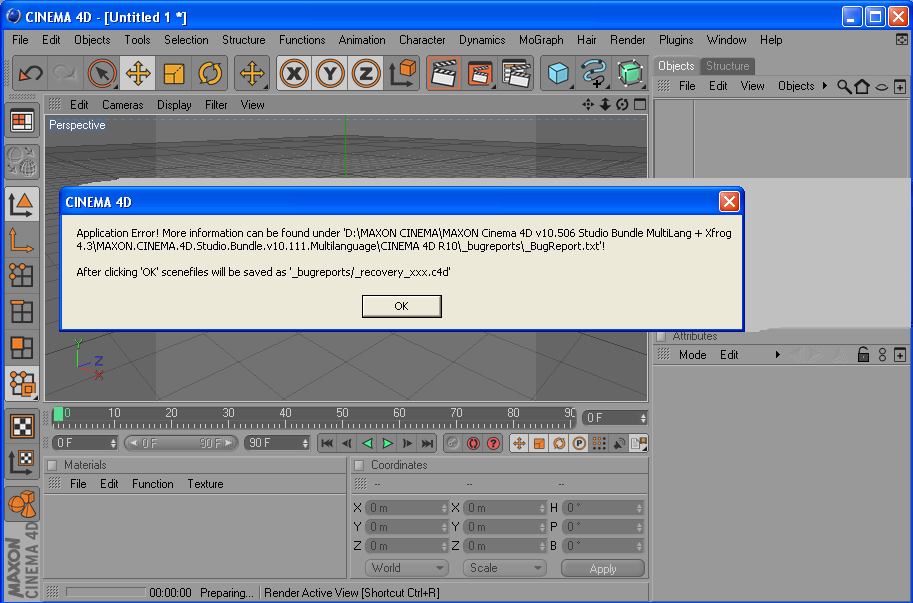
Task: Switch the coordinate system icon
Action: click(402, 73)
